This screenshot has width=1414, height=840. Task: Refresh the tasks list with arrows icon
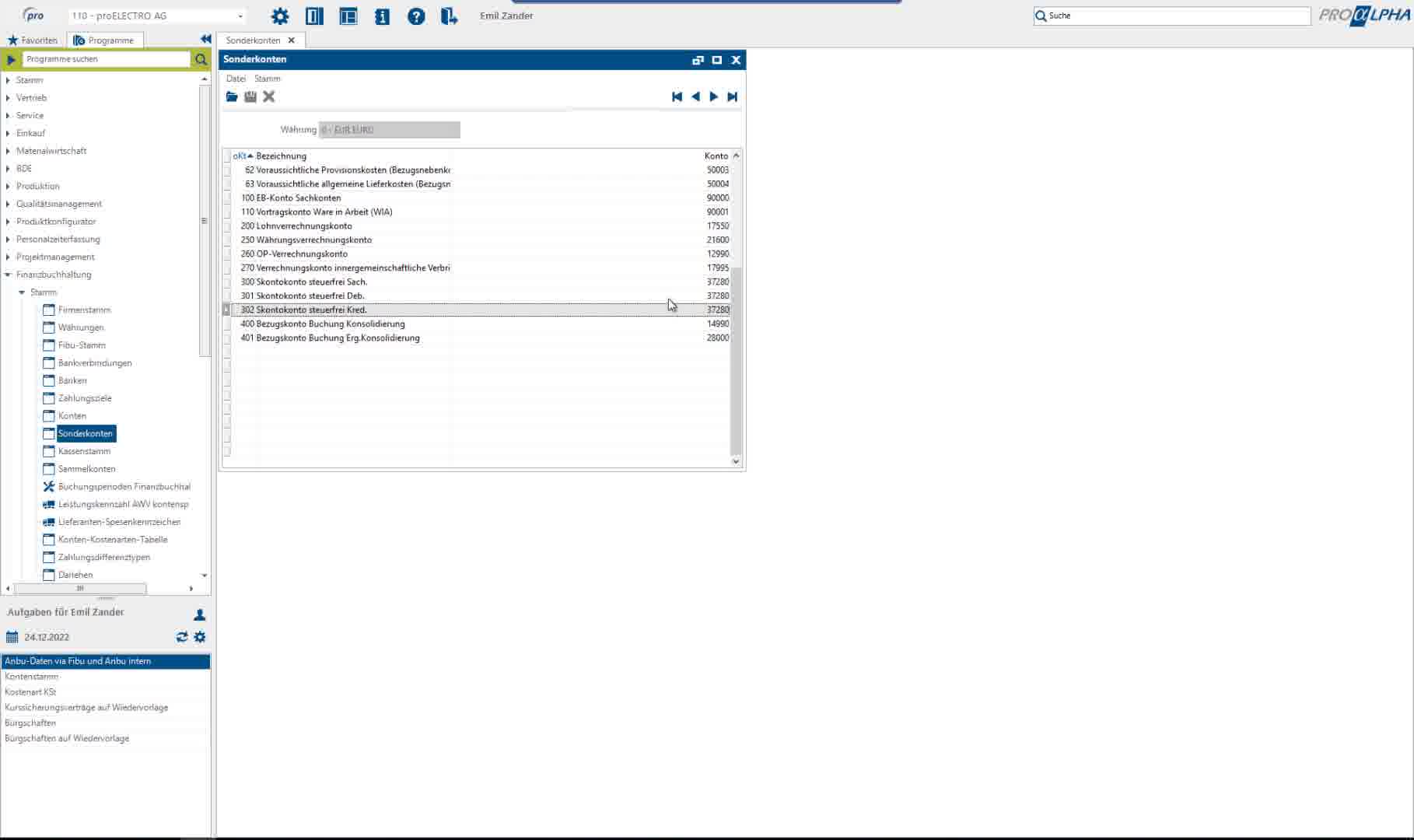182,637
